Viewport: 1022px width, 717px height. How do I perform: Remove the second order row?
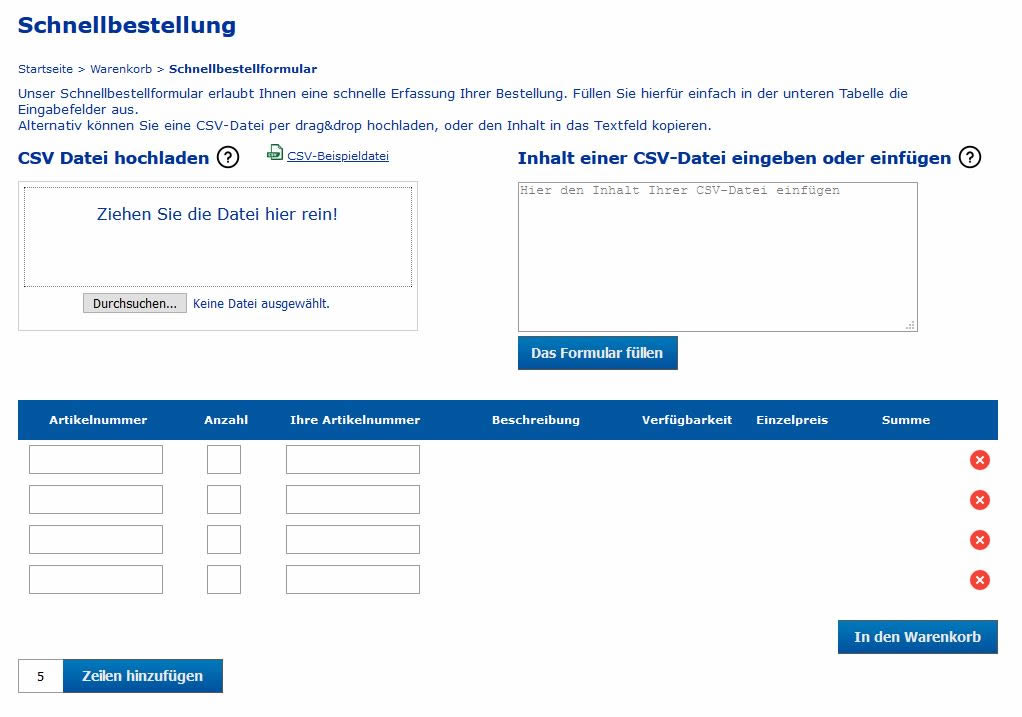[980, 500]
